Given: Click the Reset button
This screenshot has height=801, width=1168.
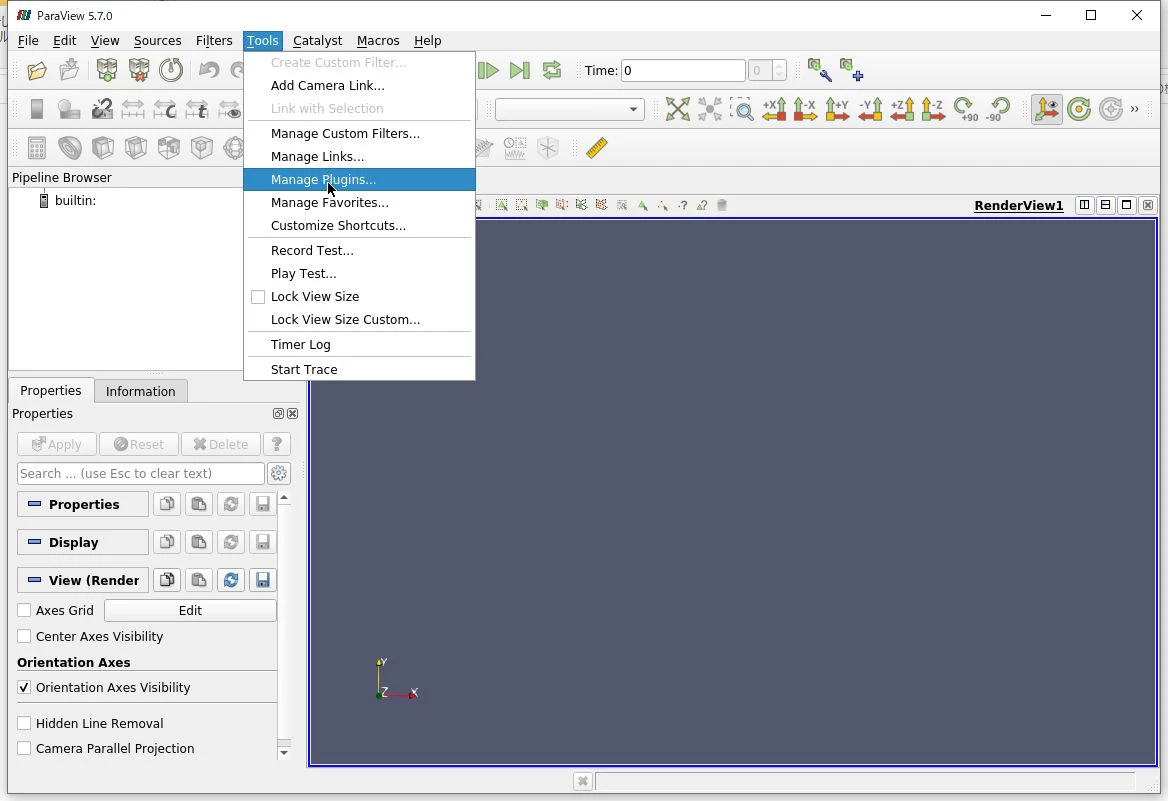Looking at the screenshot, I should pos(139,445).
